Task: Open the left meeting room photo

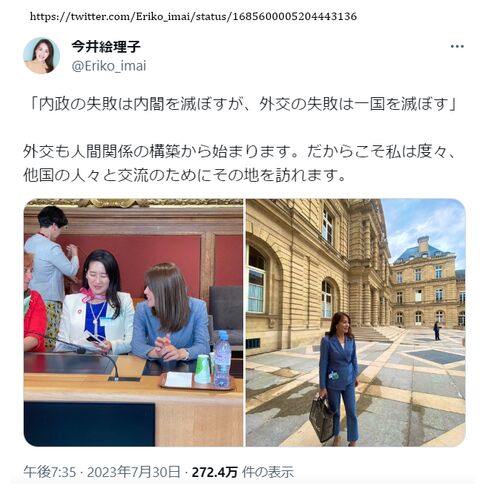Action: 133,322
